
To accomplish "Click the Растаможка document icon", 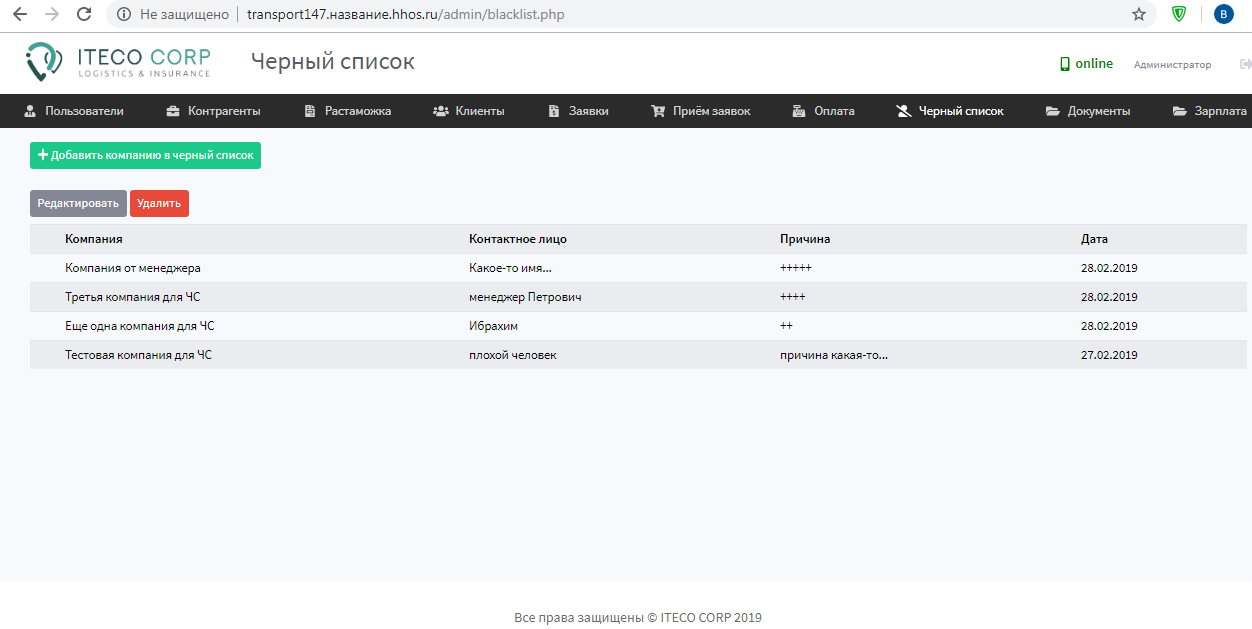I will 310,111.
